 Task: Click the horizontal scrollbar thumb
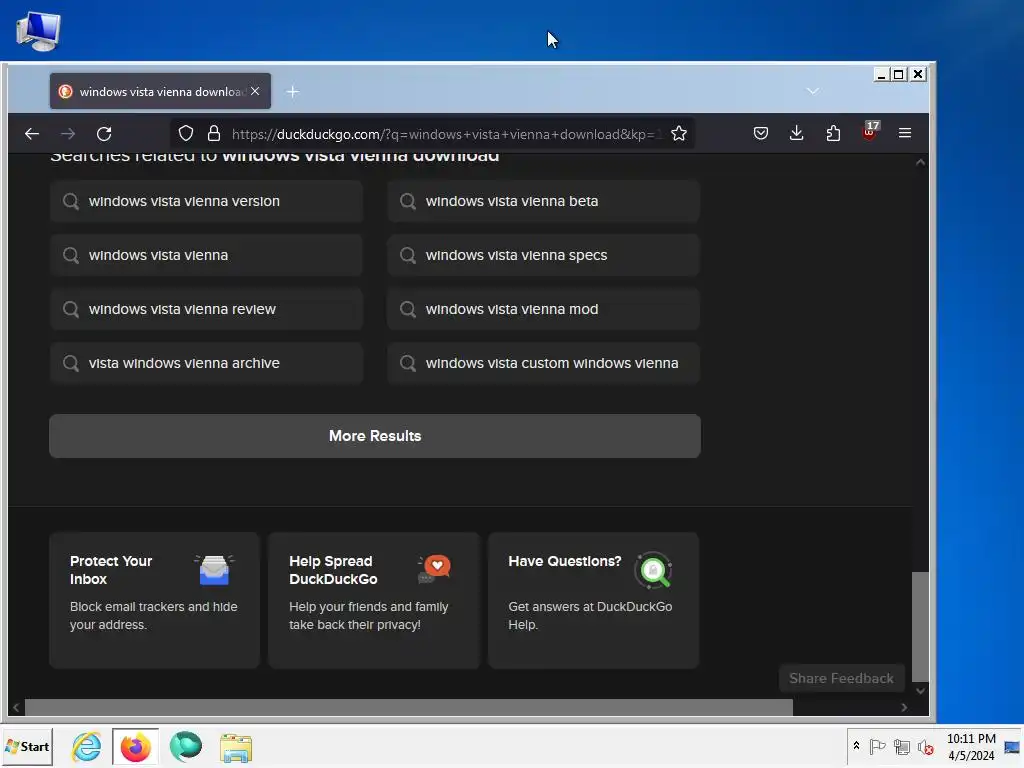click(409, 707)
